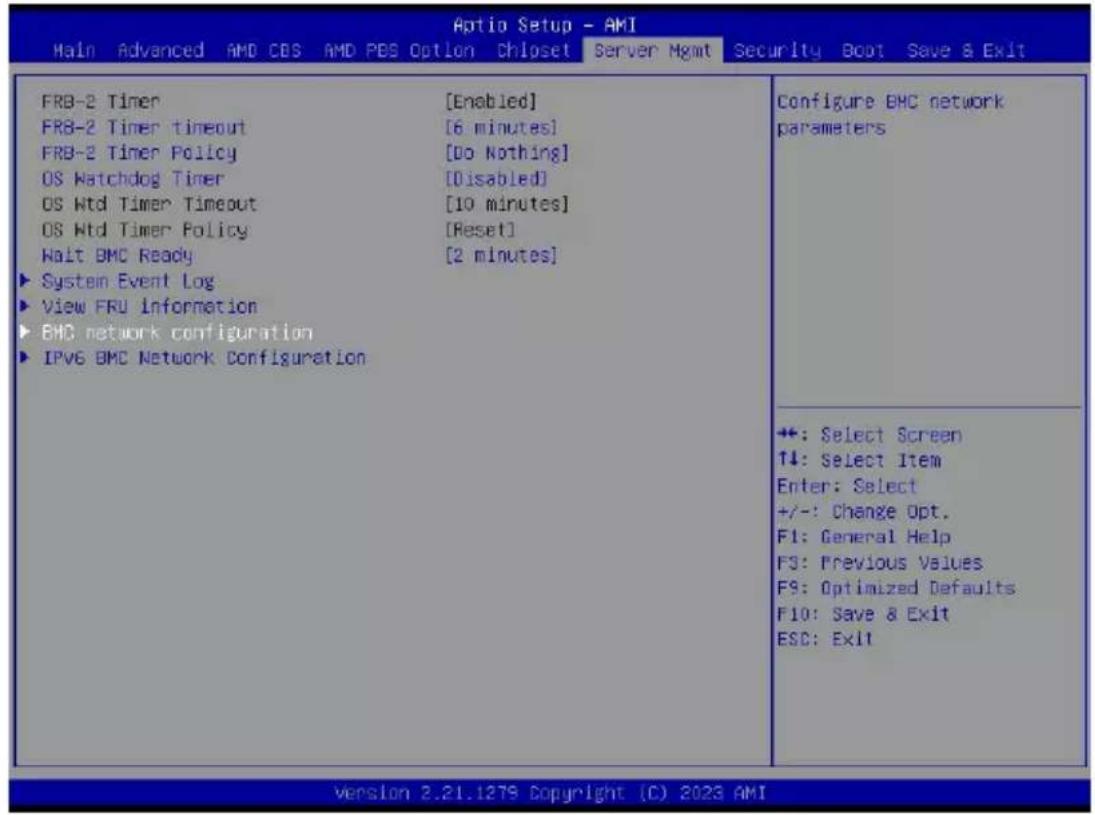
Task: Change the [10 minutes] timeout value
Action: pyautogui.click(x=507, y=205)
